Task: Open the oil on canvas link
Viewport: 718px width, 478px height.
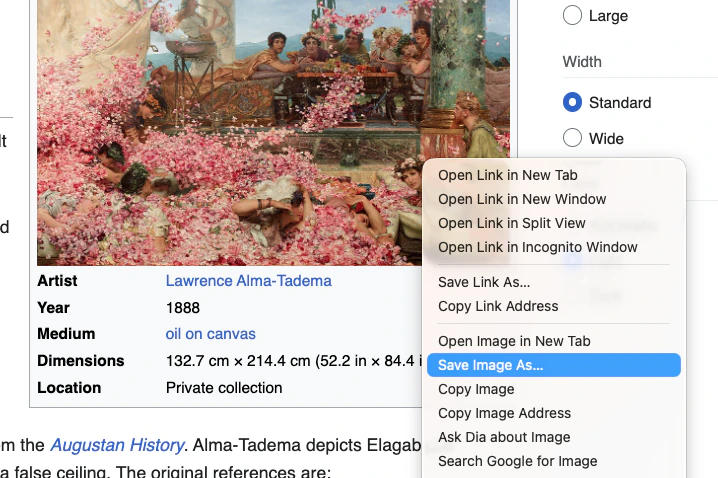Action: 211,334
